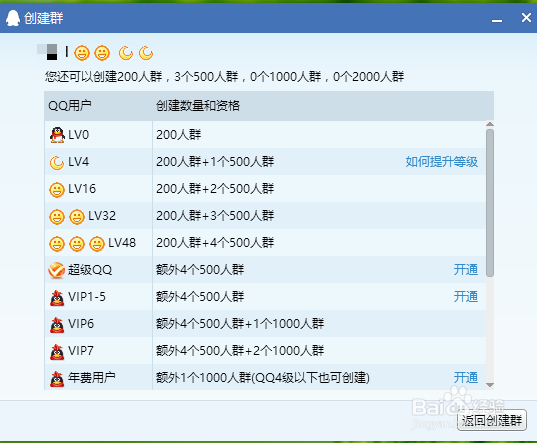Viewport: 537px width, 443px height.
Task: Click 开通 link for 超级QQ
Action: click(x=465, y=270)
